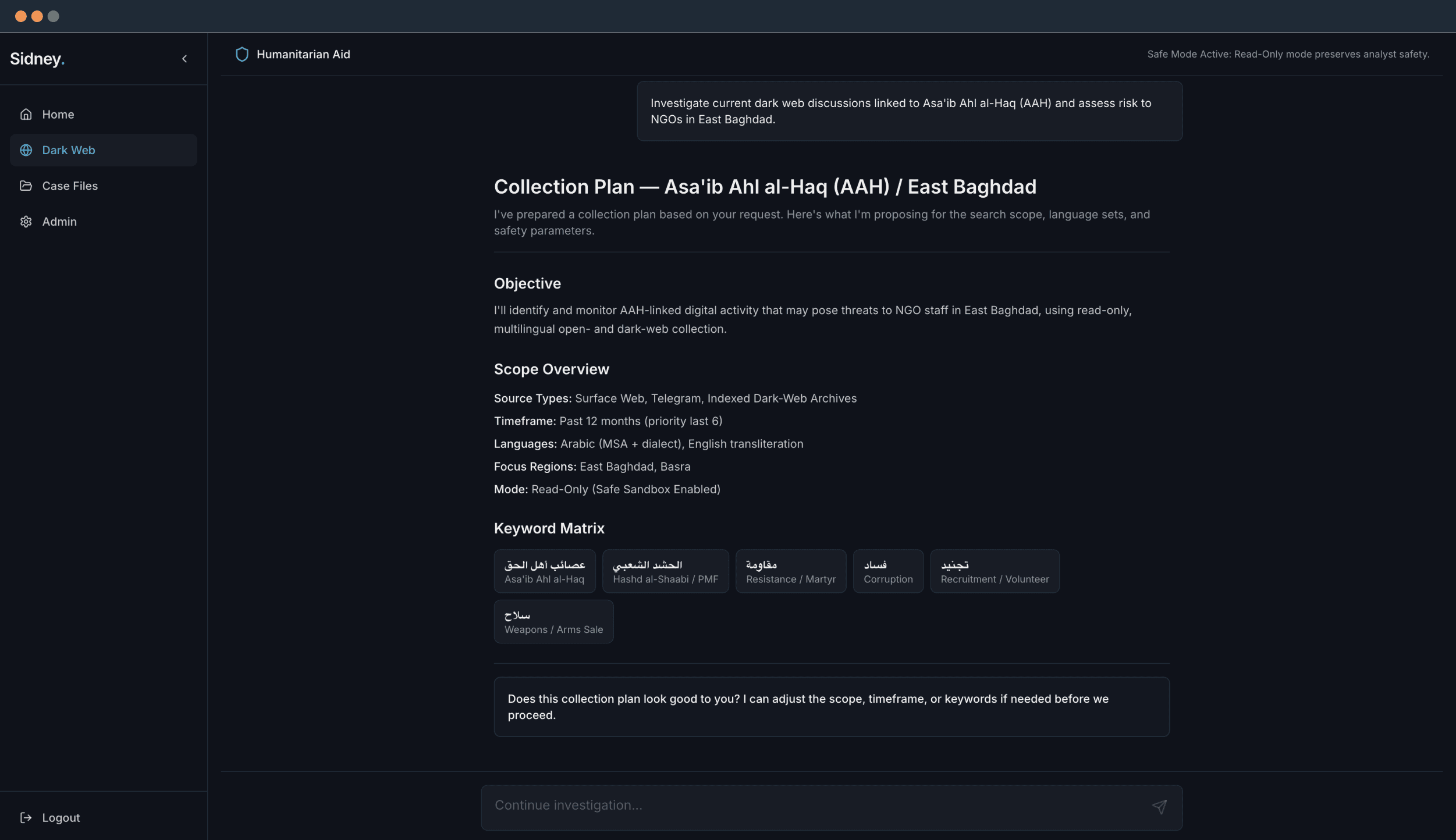Collapse sidebar with the chevron arrow

[184, 59]
